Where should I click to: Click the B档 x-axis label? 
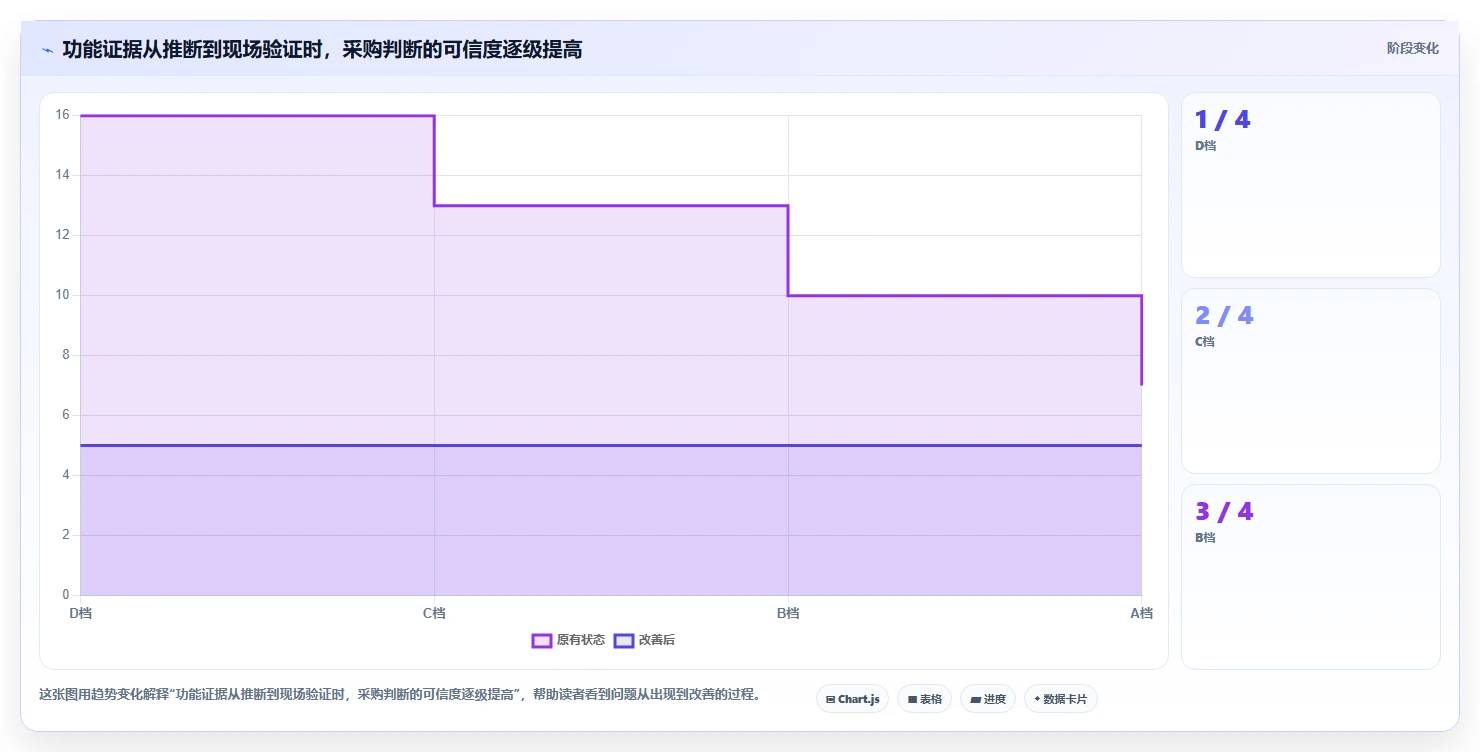tap(788, 613)
